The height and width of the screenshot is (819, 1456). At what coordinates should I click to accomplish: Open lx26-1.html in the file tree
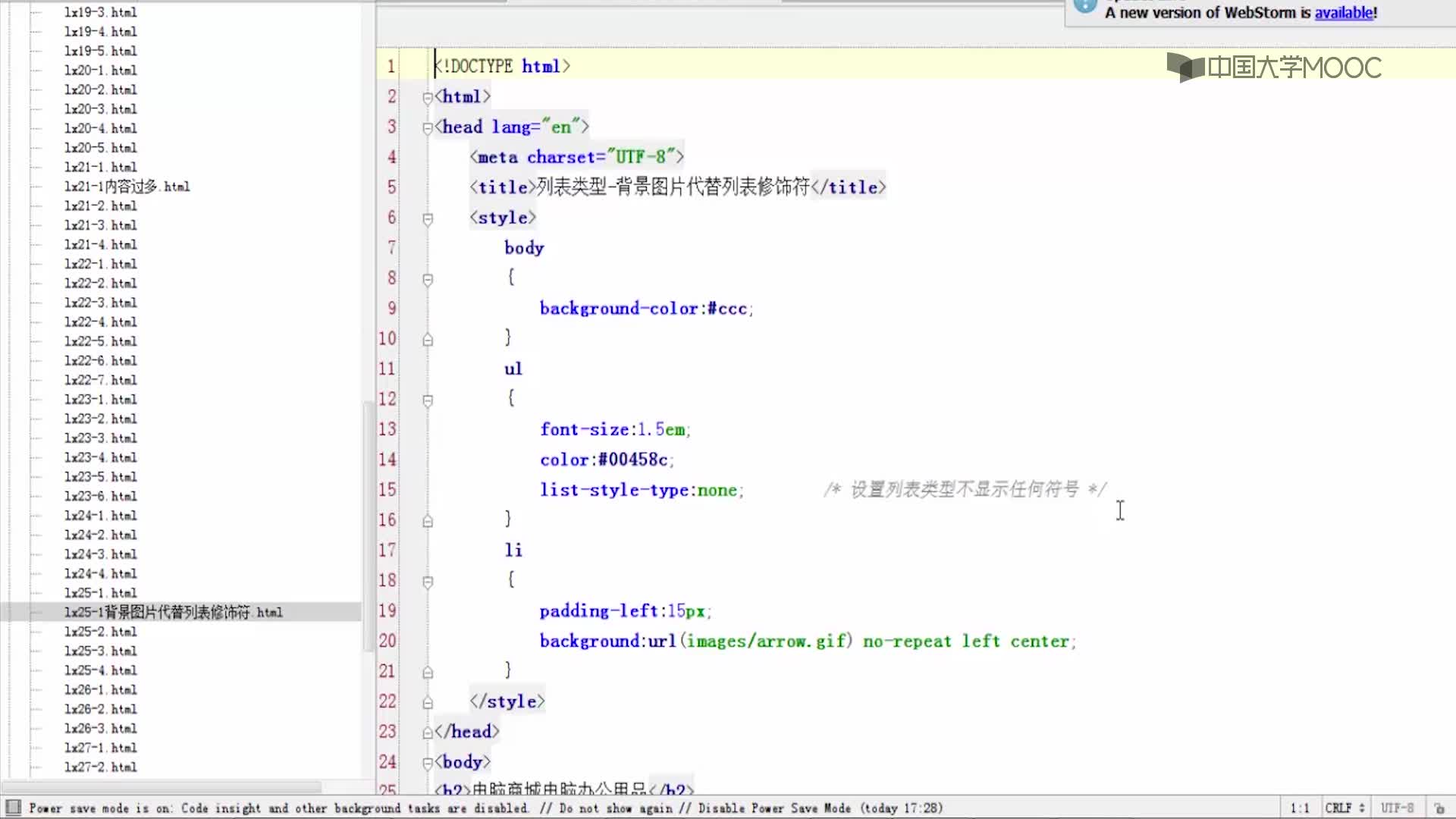100,689
